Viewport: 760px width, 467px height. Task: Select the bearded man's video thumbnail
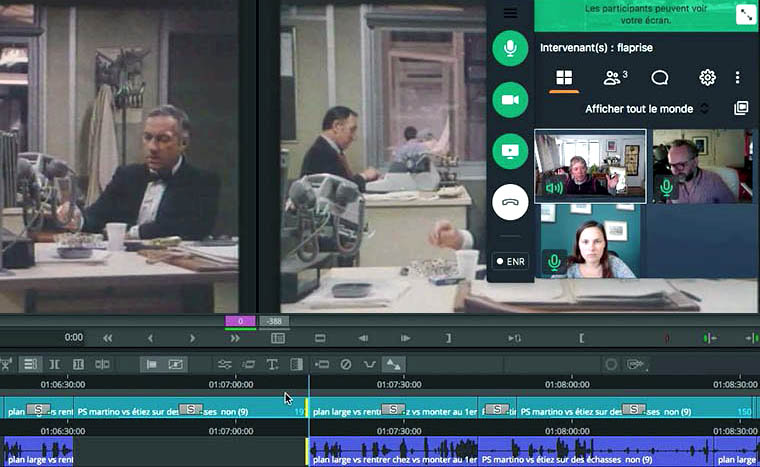coord(703,165)
